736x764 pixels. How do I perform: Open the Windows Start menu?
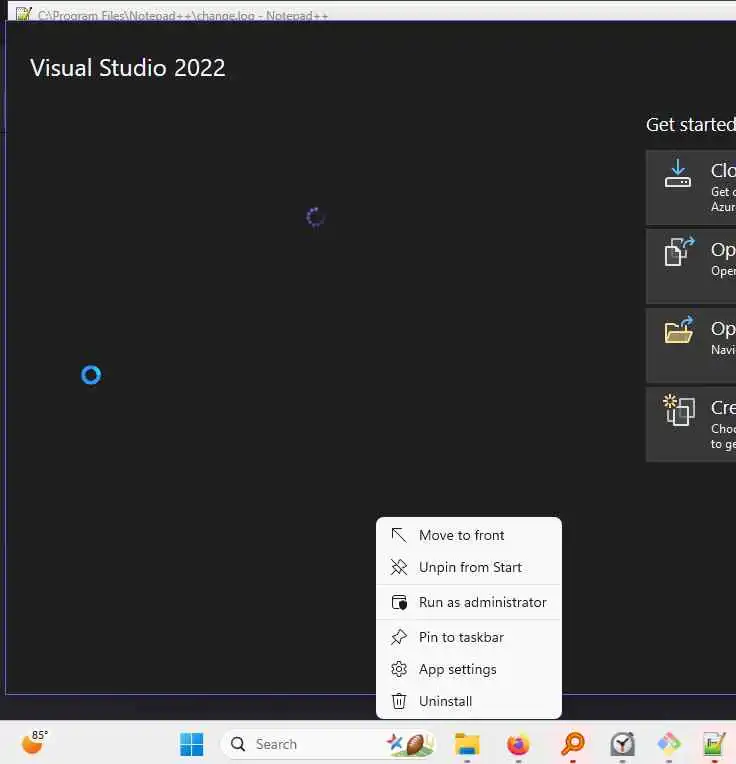(192, 744)
